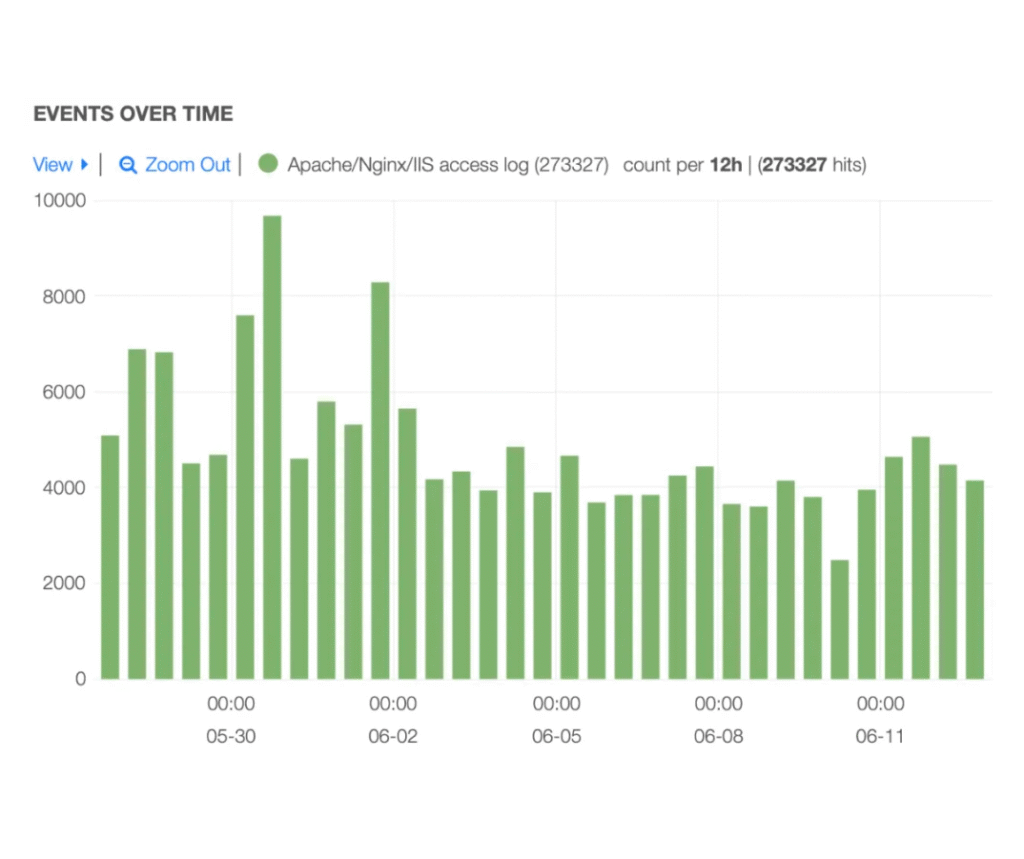Click the 05-30 date axis label
Screen dimensions: 1024x859
231,737
